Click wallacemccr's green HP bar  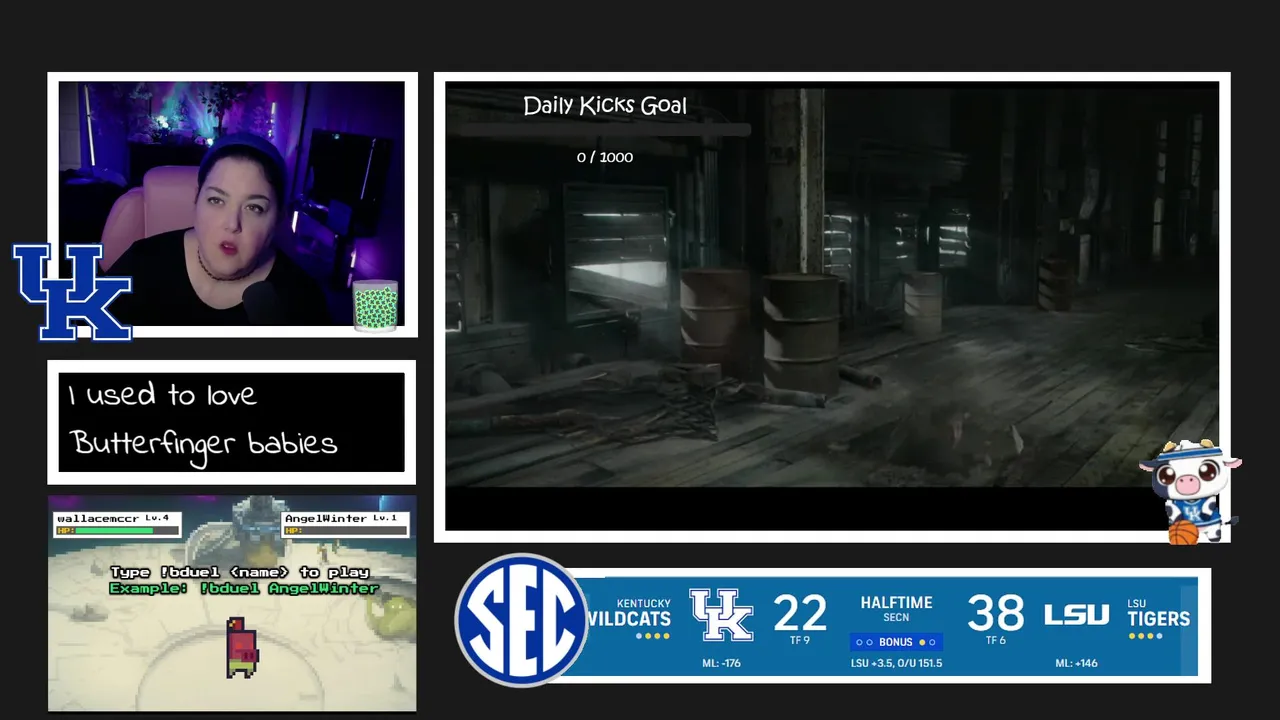(114, 531)
